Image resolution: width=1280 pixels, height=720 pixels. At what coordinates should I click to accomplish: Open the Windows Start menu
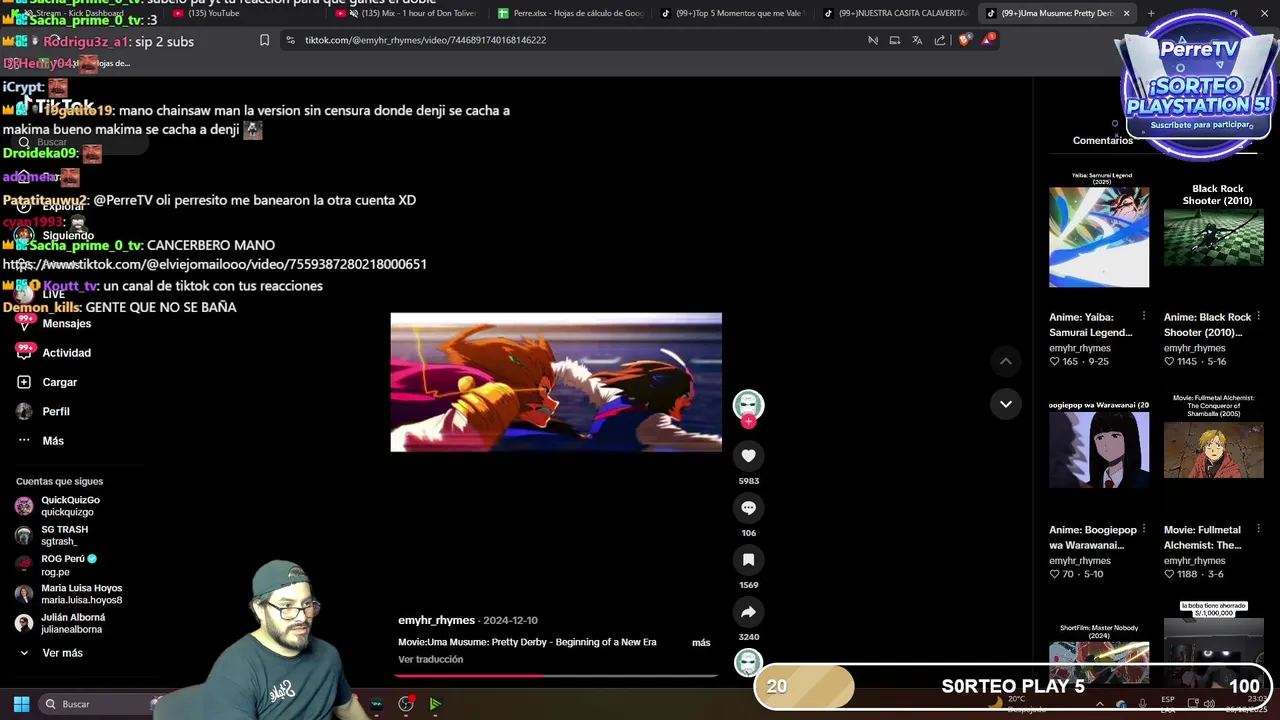pyautogui.click(x=21, y=704)
